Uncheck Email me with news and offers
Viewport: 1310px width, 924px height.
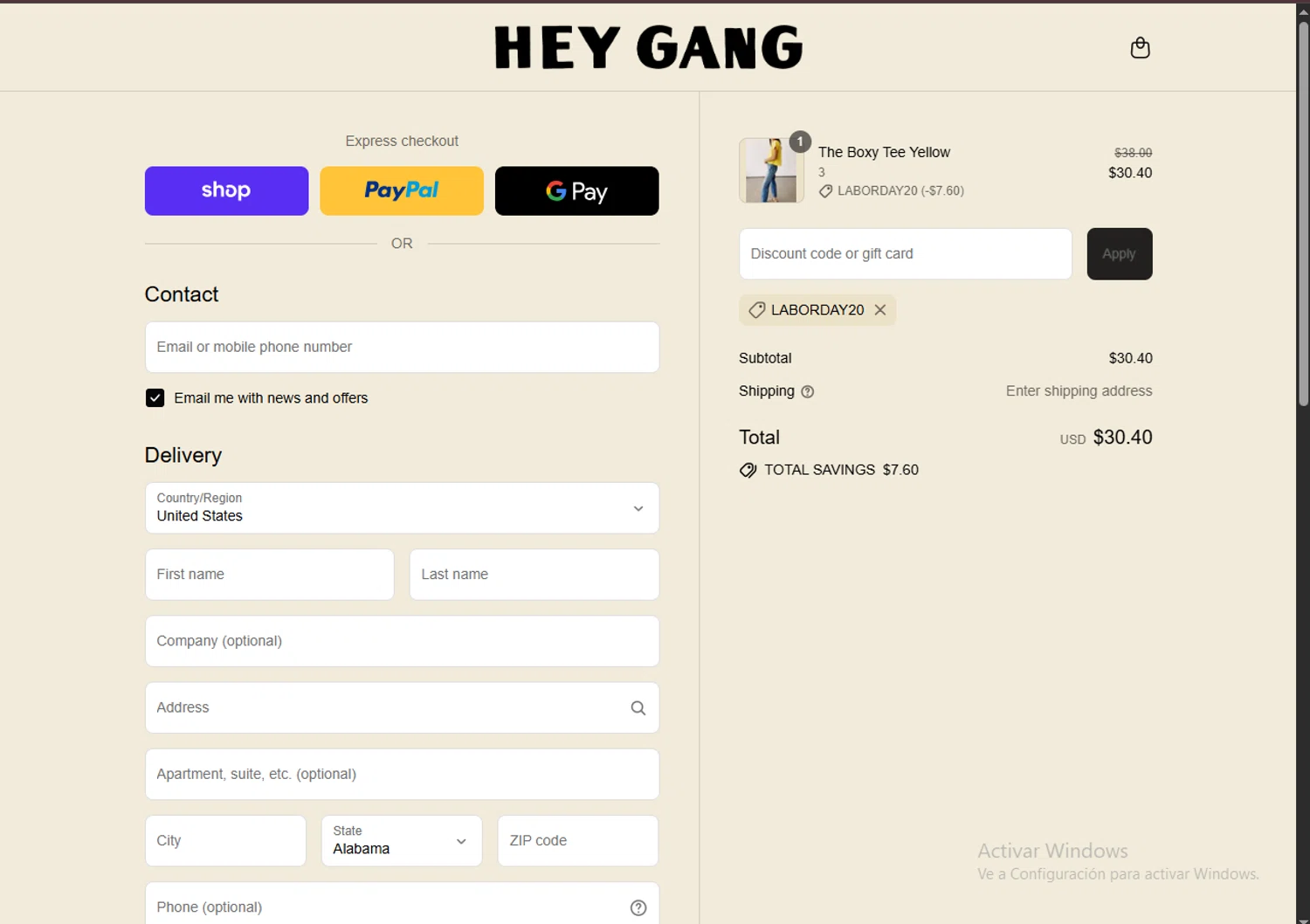coord(155,398)
